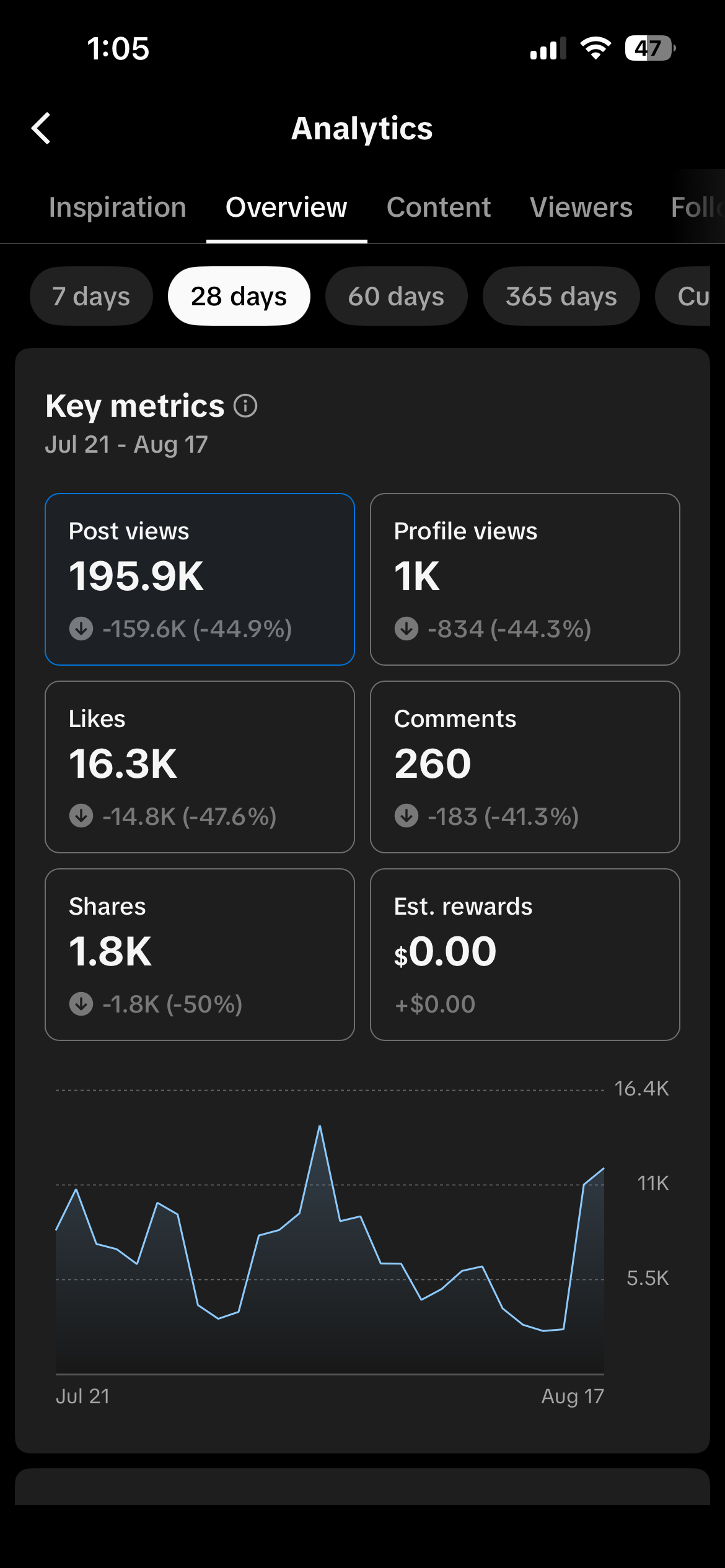Image resolution: width=725 pixels, height=1568 pixels.
Task: Tap the down arrow icon under Post views
Action: (x=81, y=629)
